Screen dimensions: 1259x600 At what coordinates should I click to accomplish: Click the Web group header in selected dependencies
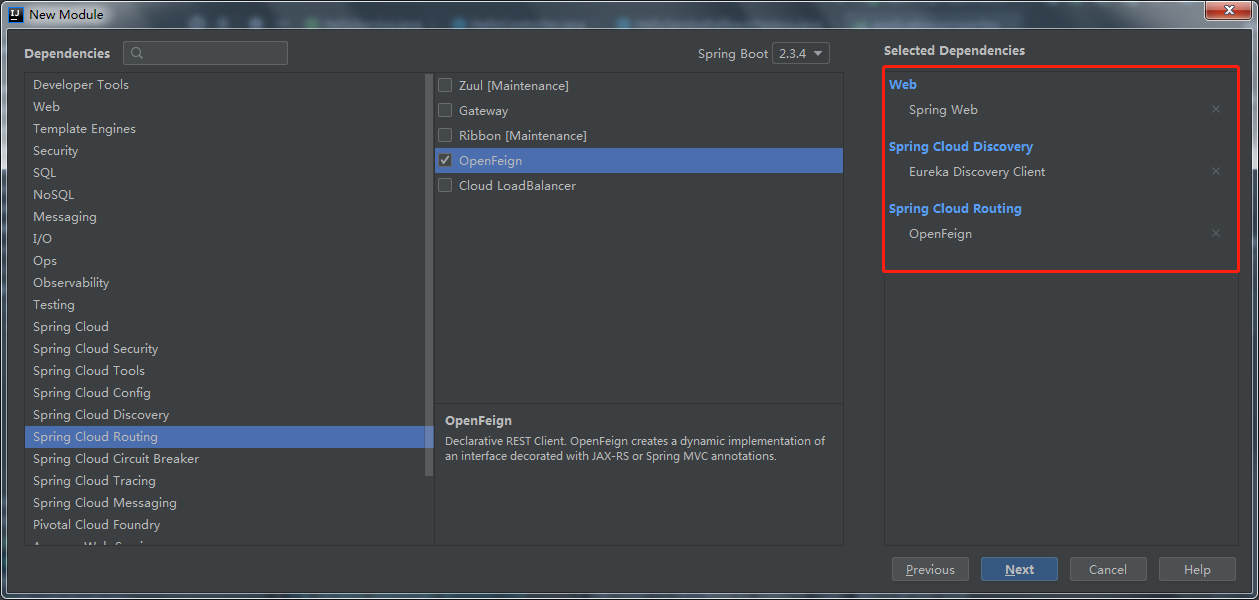click(x=902, y=85)
